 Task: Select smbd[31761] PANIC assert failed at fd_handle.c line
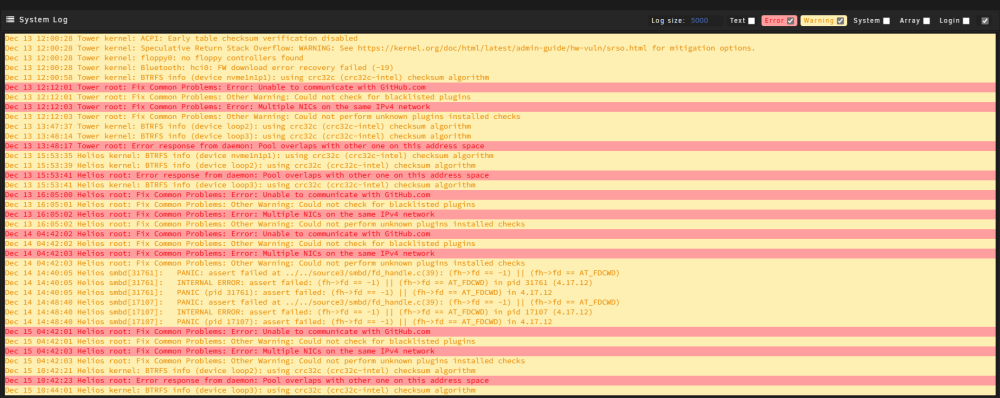pyautogui.click(x=499, y=273)
